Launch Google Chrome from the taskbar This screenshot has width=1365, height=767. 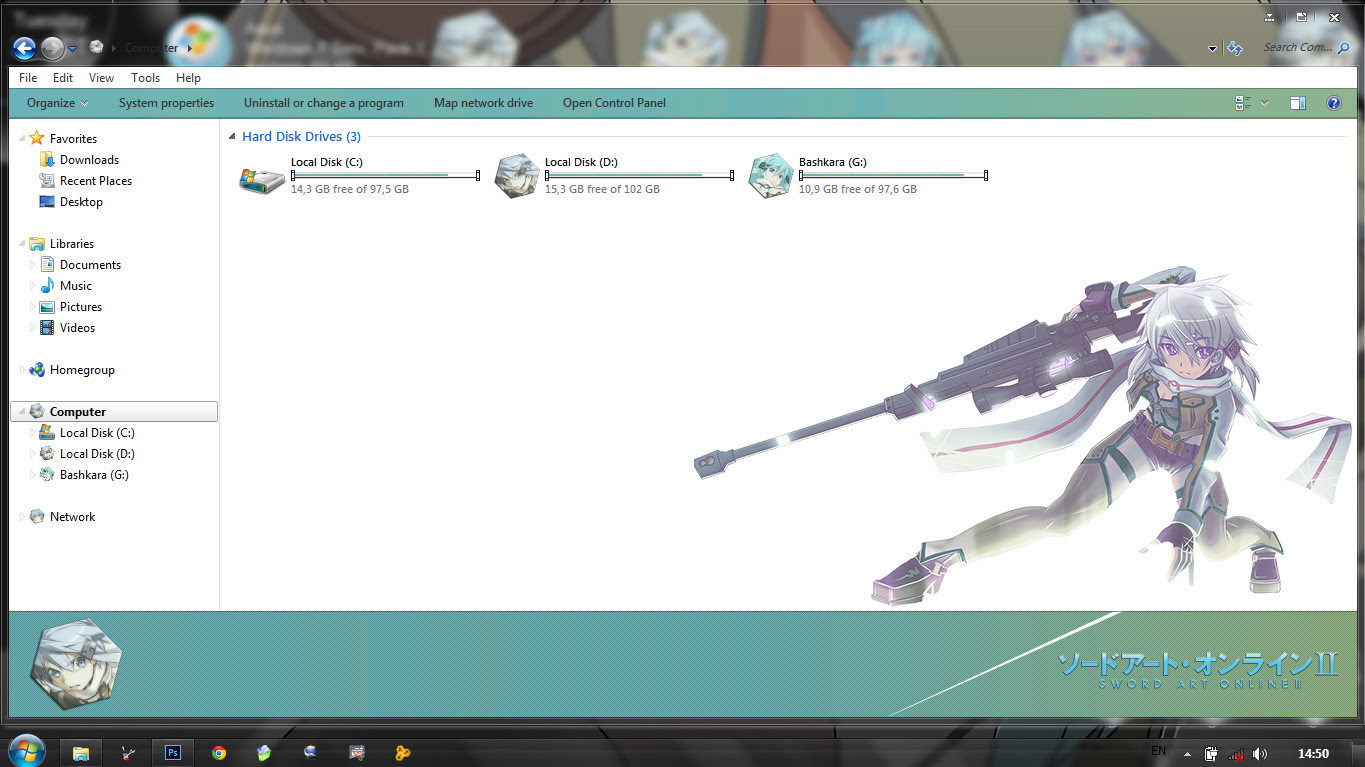tap(219, 753)
